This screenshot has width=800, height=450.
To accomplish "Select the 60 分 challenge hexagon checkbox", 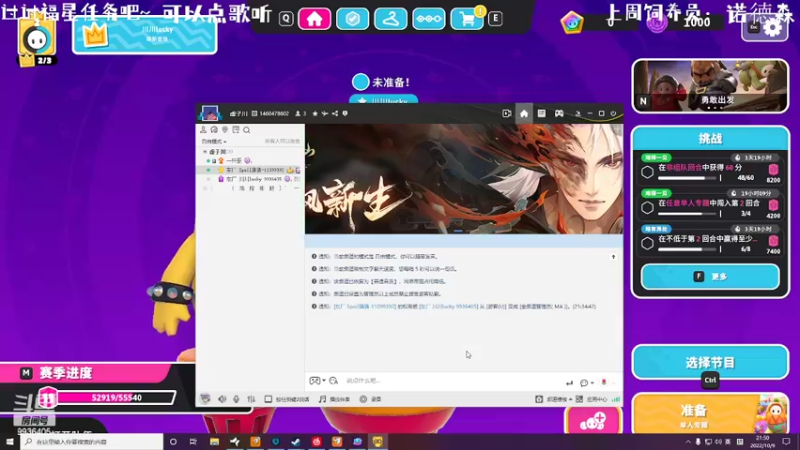I will coord(647,172).
